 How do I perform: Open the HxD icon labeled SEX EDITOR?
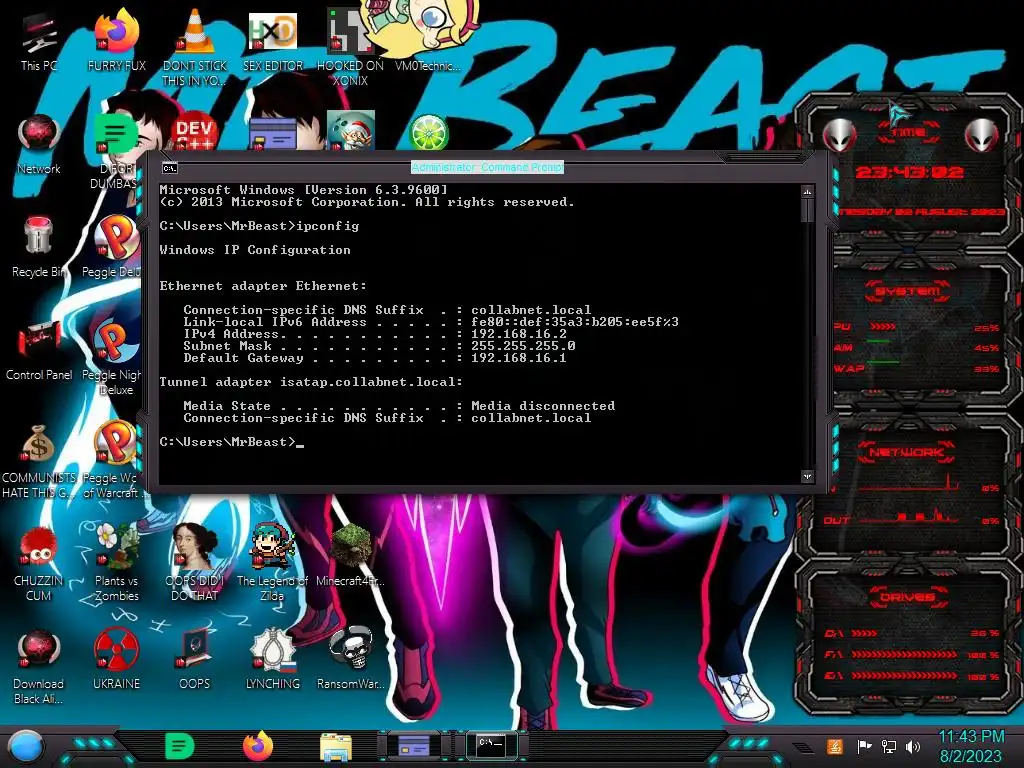click(x=272, y=42)
